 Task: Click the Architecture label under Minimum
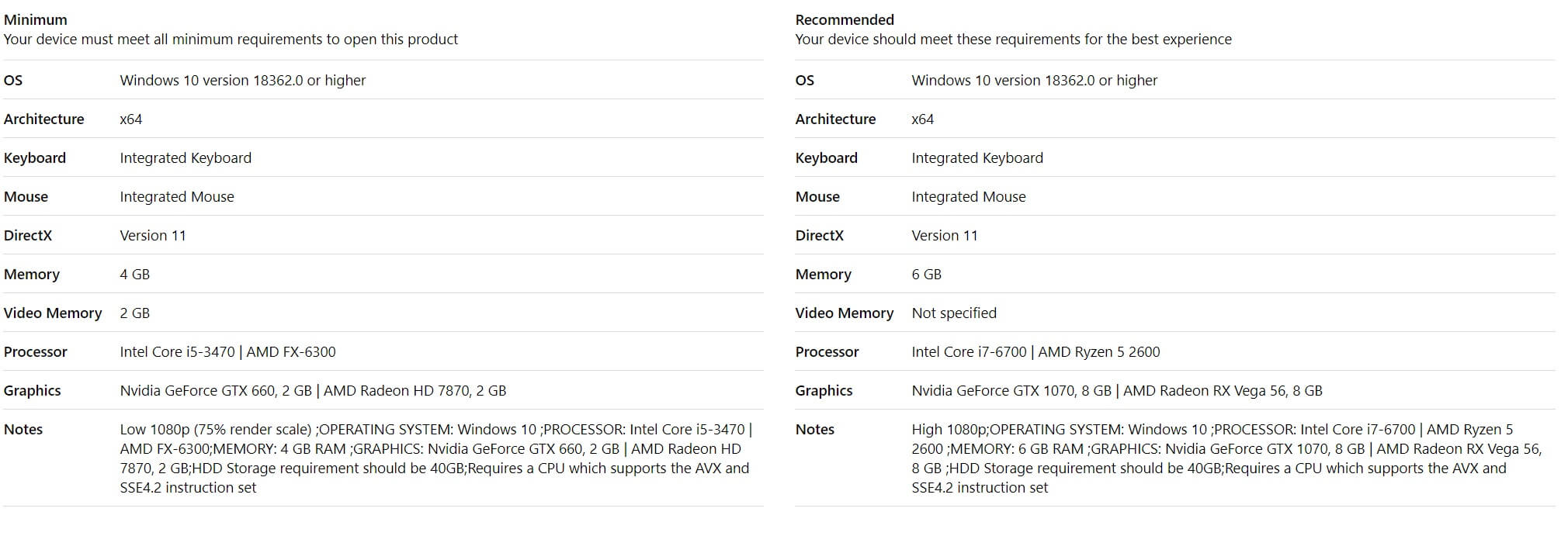click(x=43, y=119)
